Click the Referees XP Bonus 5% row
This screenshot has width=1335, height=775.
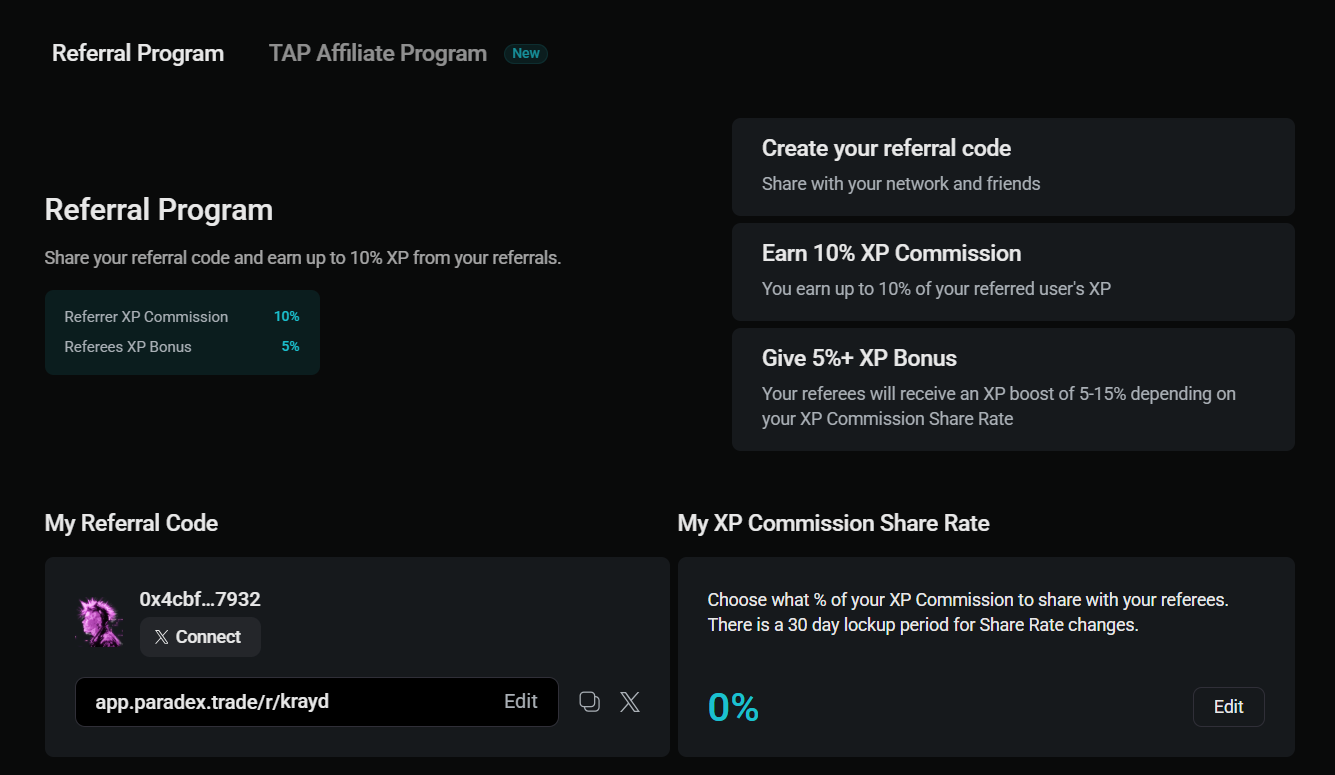pyautogui.click(x=182, y=346)
